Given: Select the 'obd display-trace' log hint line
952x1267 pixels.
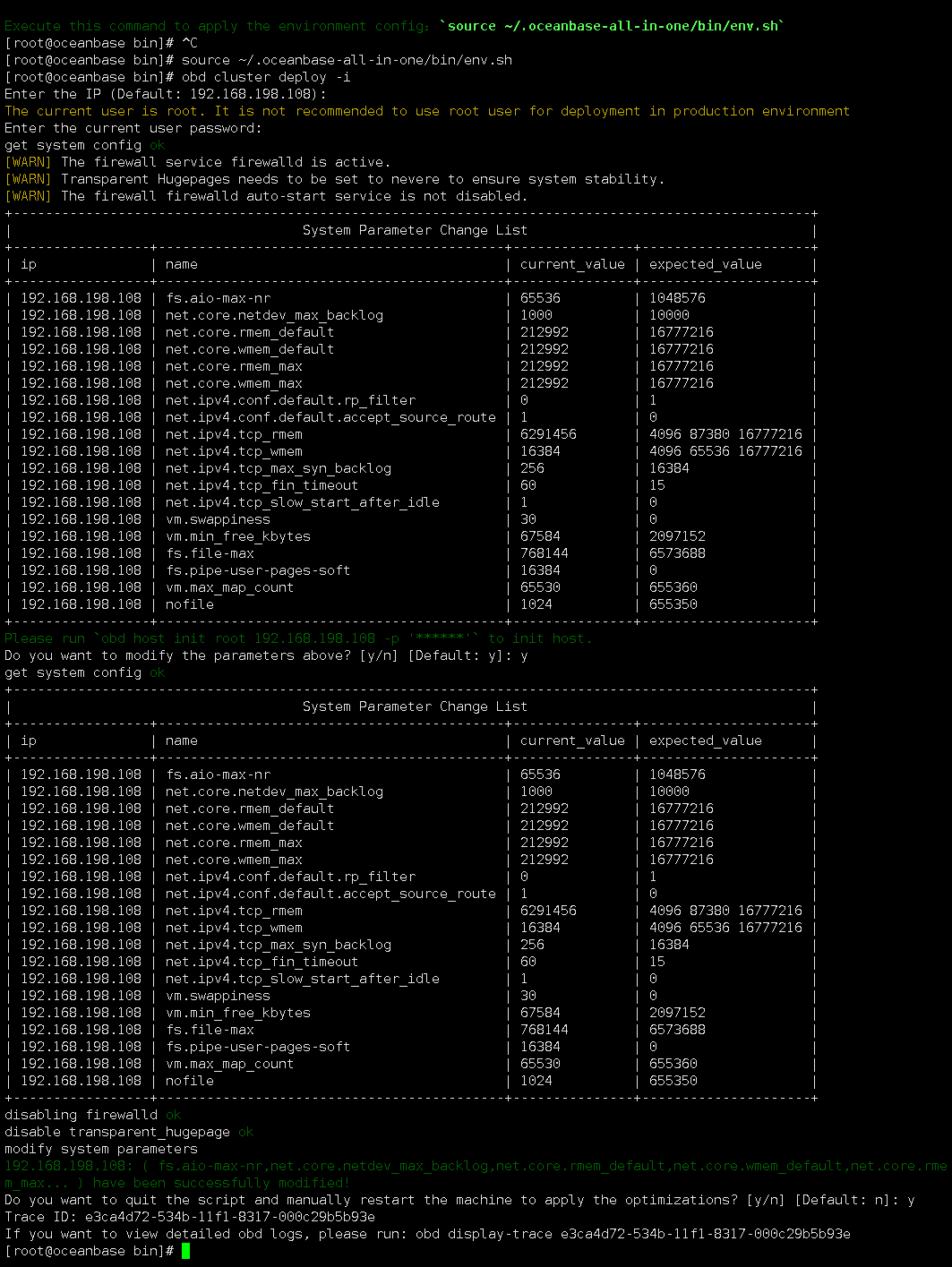Looking at the screenshot, I should pyautogui.click(x=427, y=1234).
